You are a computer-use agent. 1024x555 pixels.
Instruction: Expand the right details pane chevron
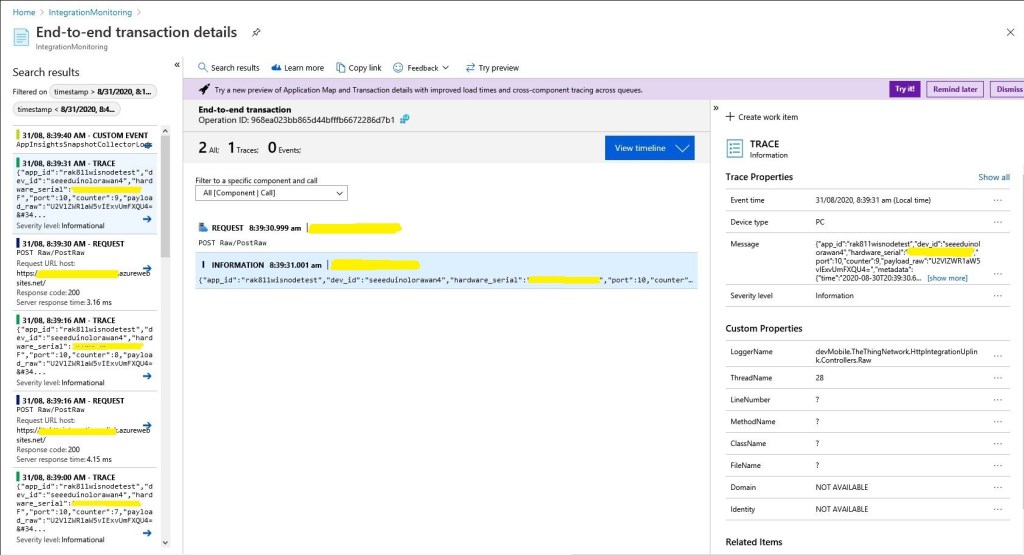click(x=716, y=108)
